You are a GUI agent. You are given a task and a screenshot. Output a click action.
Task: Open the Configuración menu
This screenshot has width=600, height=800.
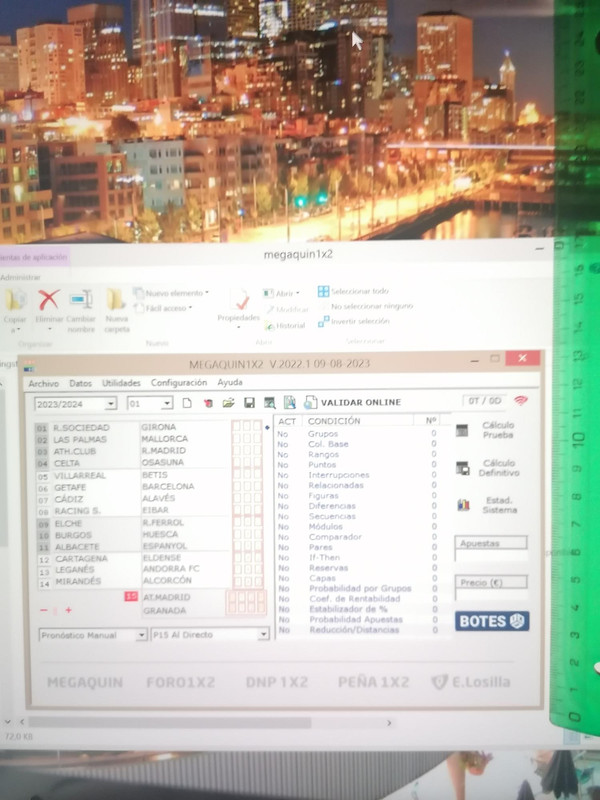click(x=179, y=383)
